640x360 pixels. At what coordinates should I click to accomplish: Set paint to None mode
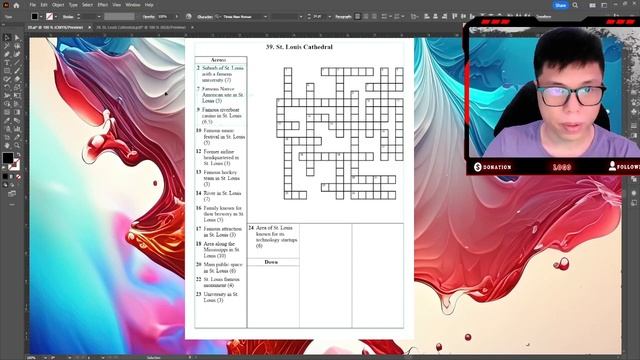(x=18, y=176)
